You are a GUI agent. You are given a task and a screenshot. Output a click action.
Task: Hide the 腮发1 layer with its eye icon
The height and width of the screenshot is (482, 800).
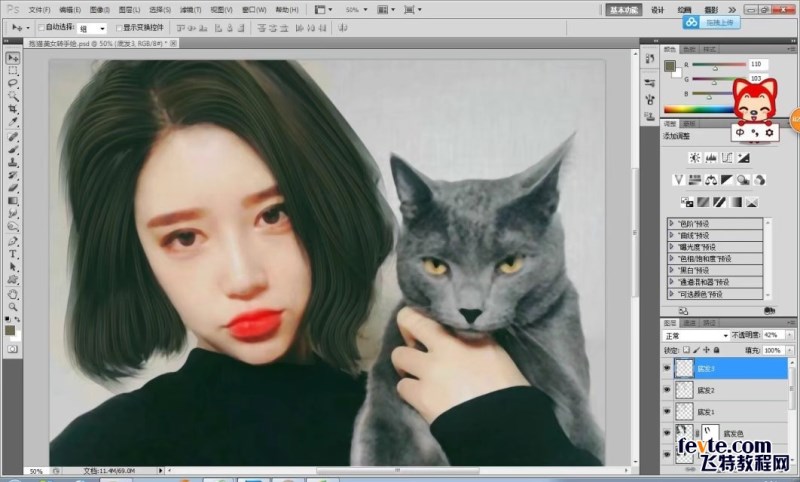click(x=667, y=411)
